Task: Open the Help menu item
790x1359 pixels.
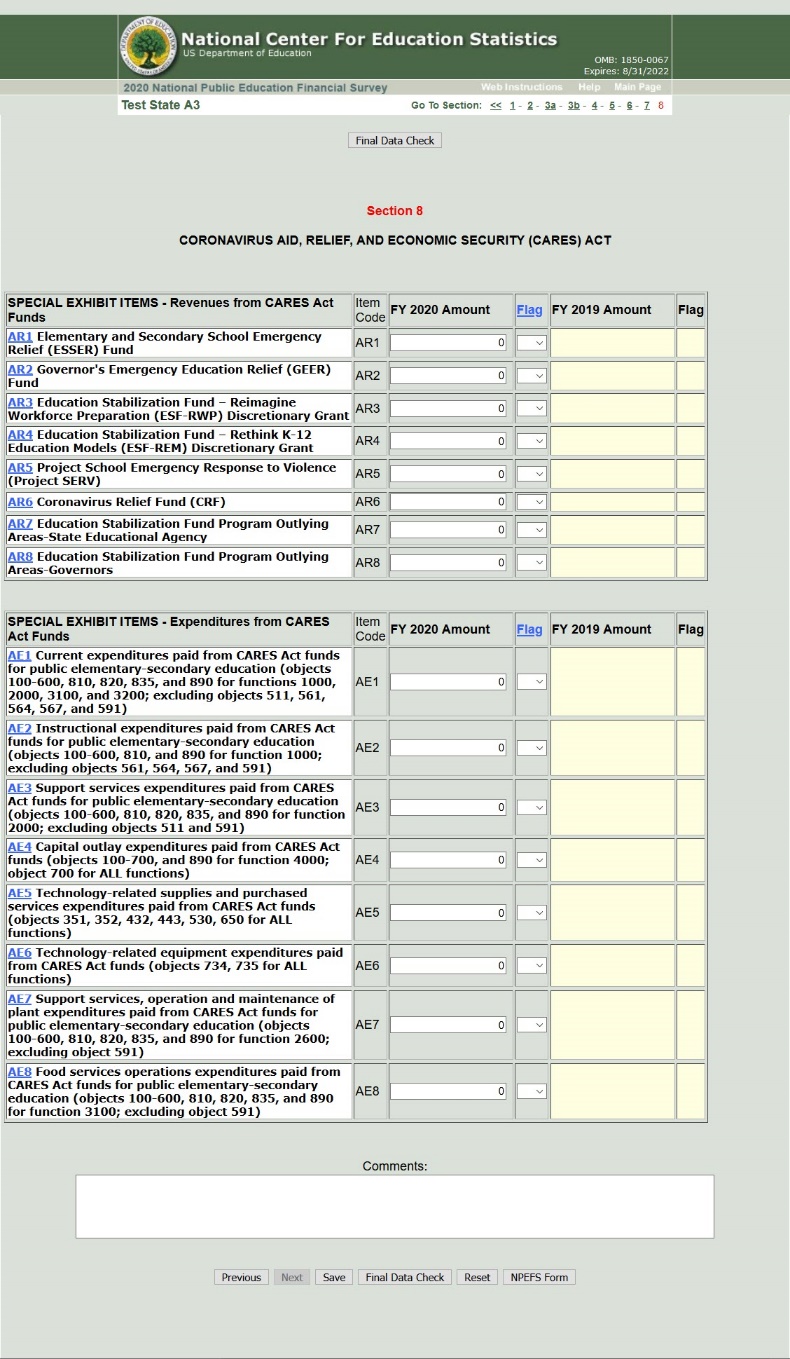Action: coord(589,88)
